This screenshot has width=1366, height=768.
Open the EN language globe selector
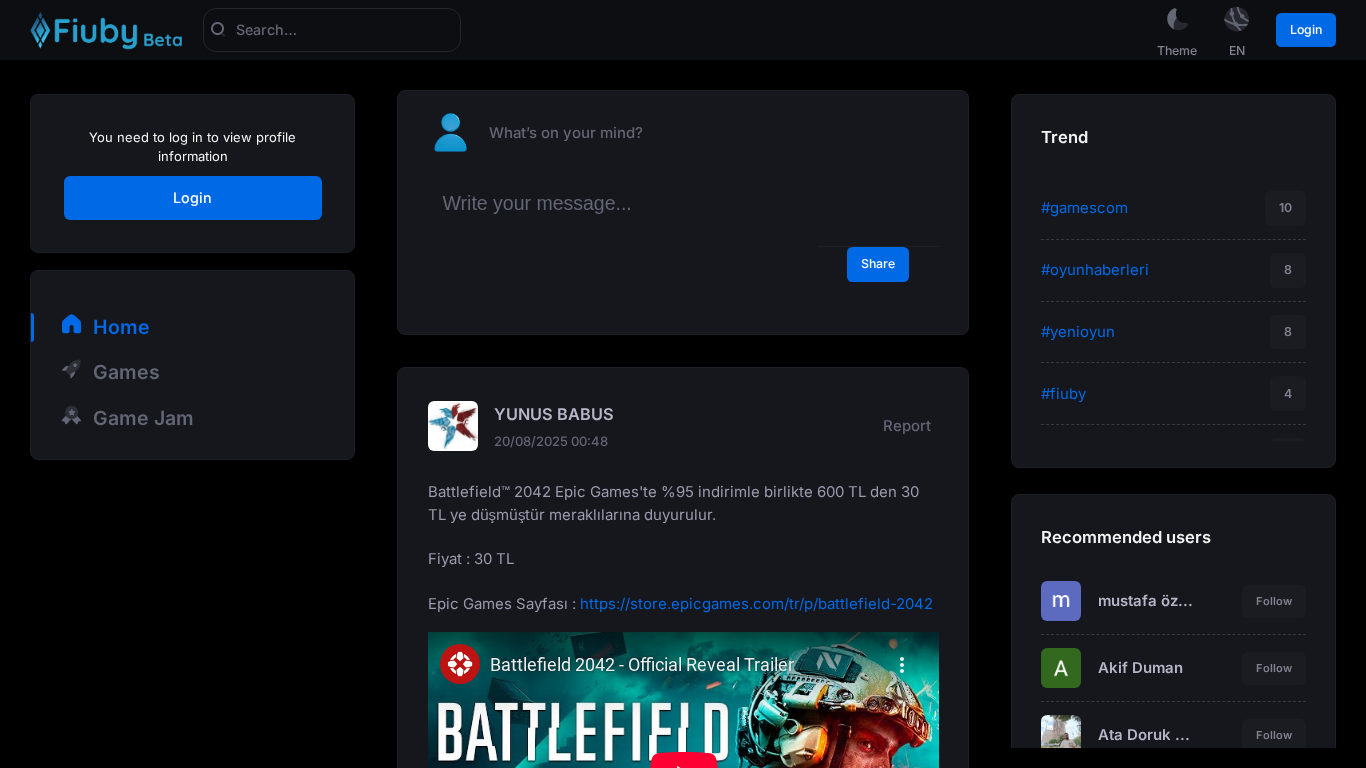point(1237,19)
